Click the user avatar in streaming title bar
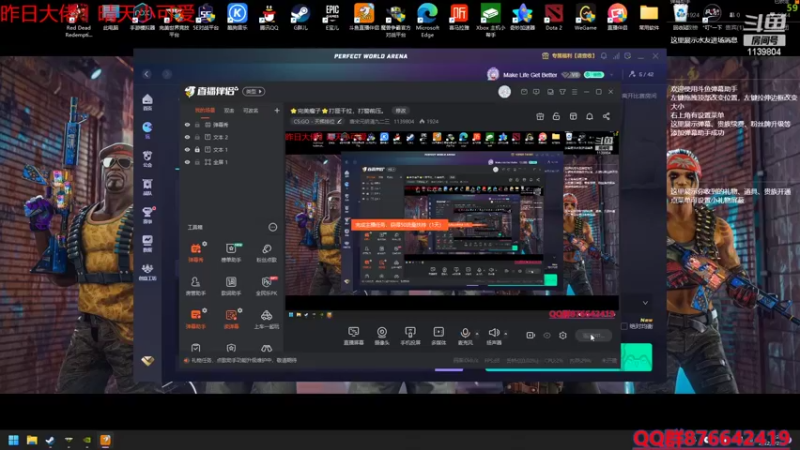Viewport: 800px width, 450px height. point(504,92)
